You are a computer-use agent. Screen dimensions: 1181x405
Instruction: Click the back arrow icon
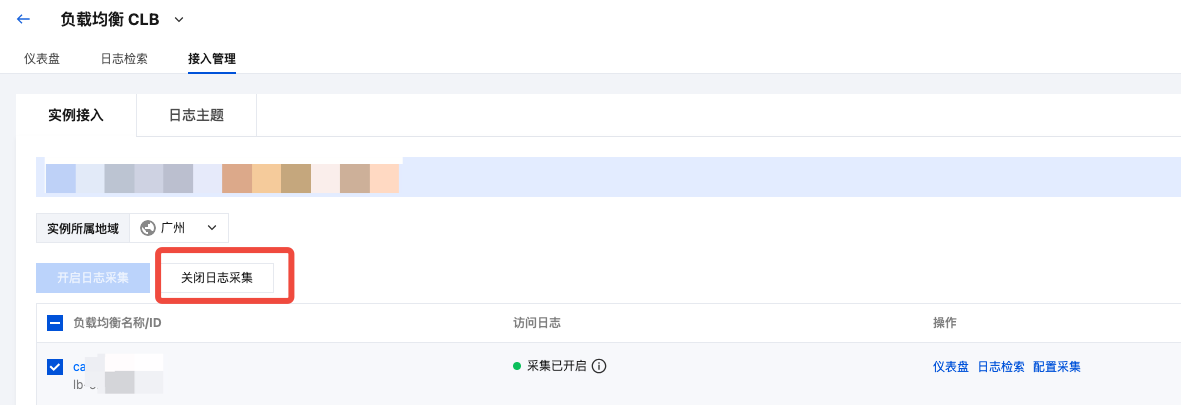coord(23,20)
